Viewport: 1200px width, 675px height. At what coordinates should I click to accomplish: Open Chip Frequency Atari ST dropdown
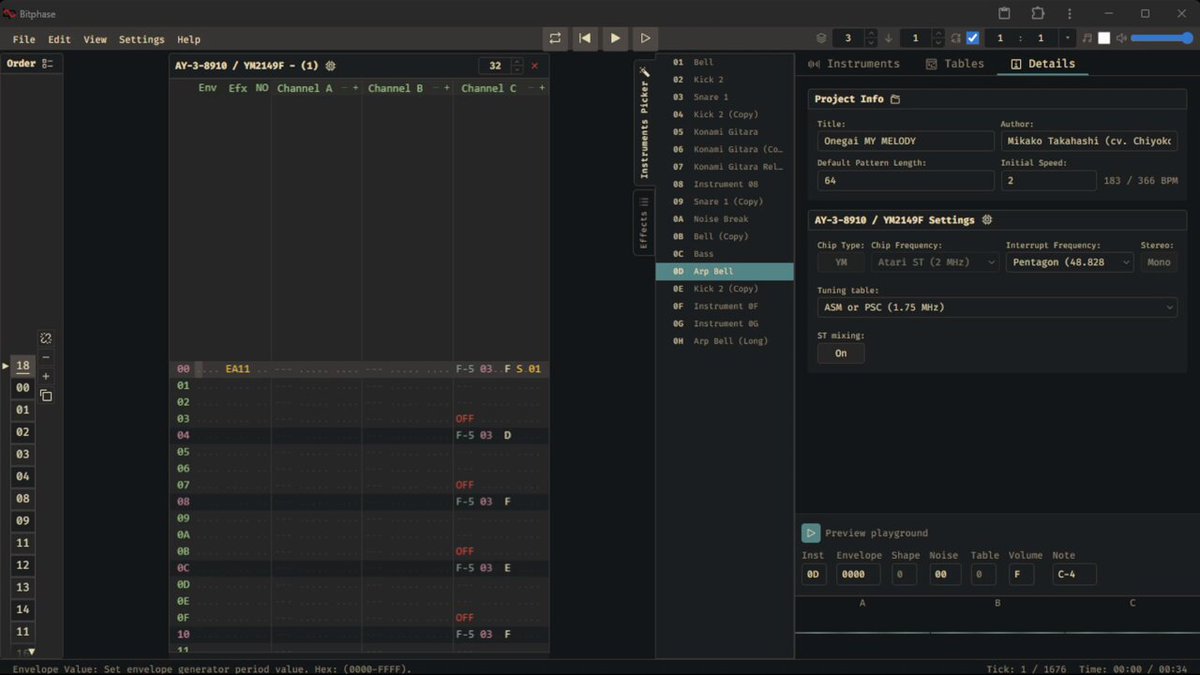coord(935,262)
